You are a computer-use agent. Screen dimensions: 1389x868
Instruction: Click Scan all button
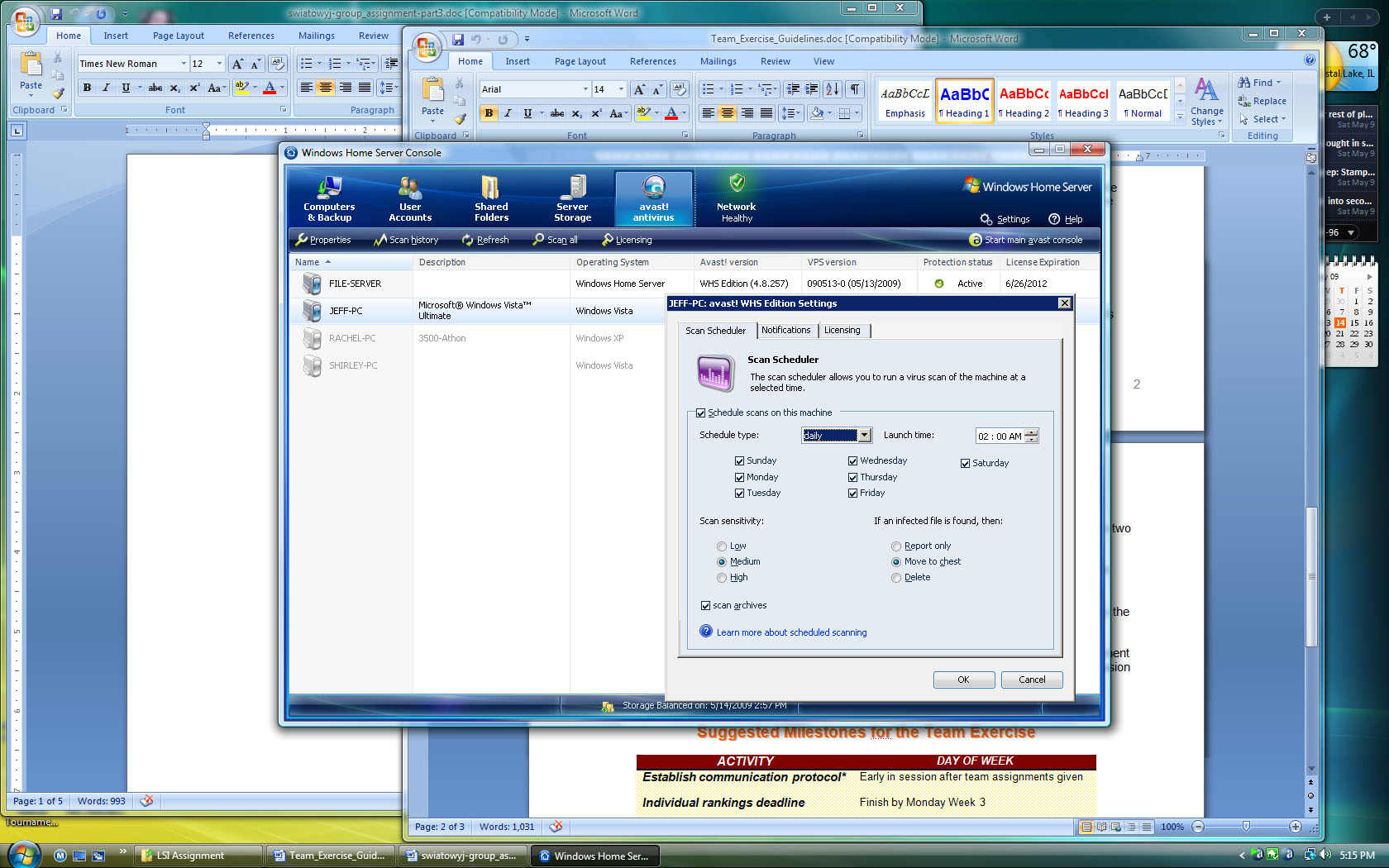click(556, 240)
